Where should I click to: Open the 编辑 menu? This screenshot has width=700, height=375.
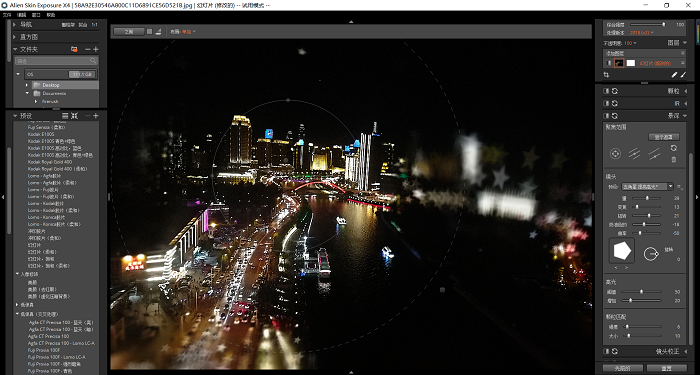click(x=21, y=15)
